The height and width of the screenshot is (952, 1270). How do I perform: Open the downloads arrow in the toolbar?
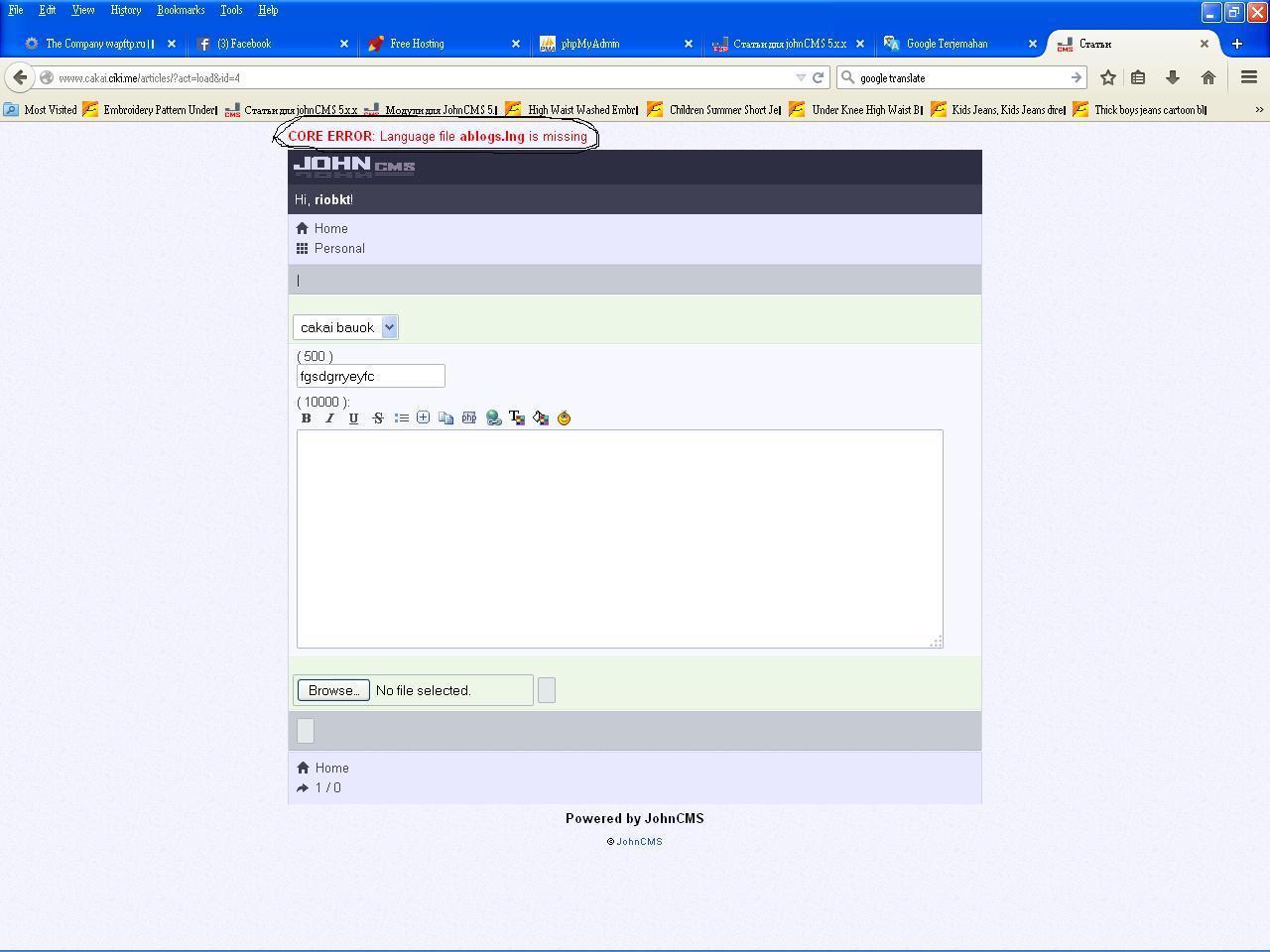[1173, 77]
